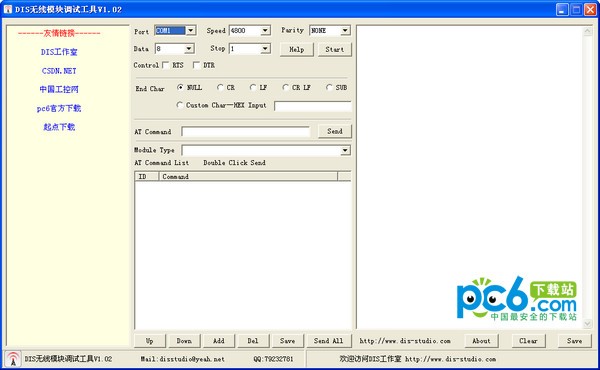Open DIS工作室 link
The image size is (600, 370).
tap(59, 52)
